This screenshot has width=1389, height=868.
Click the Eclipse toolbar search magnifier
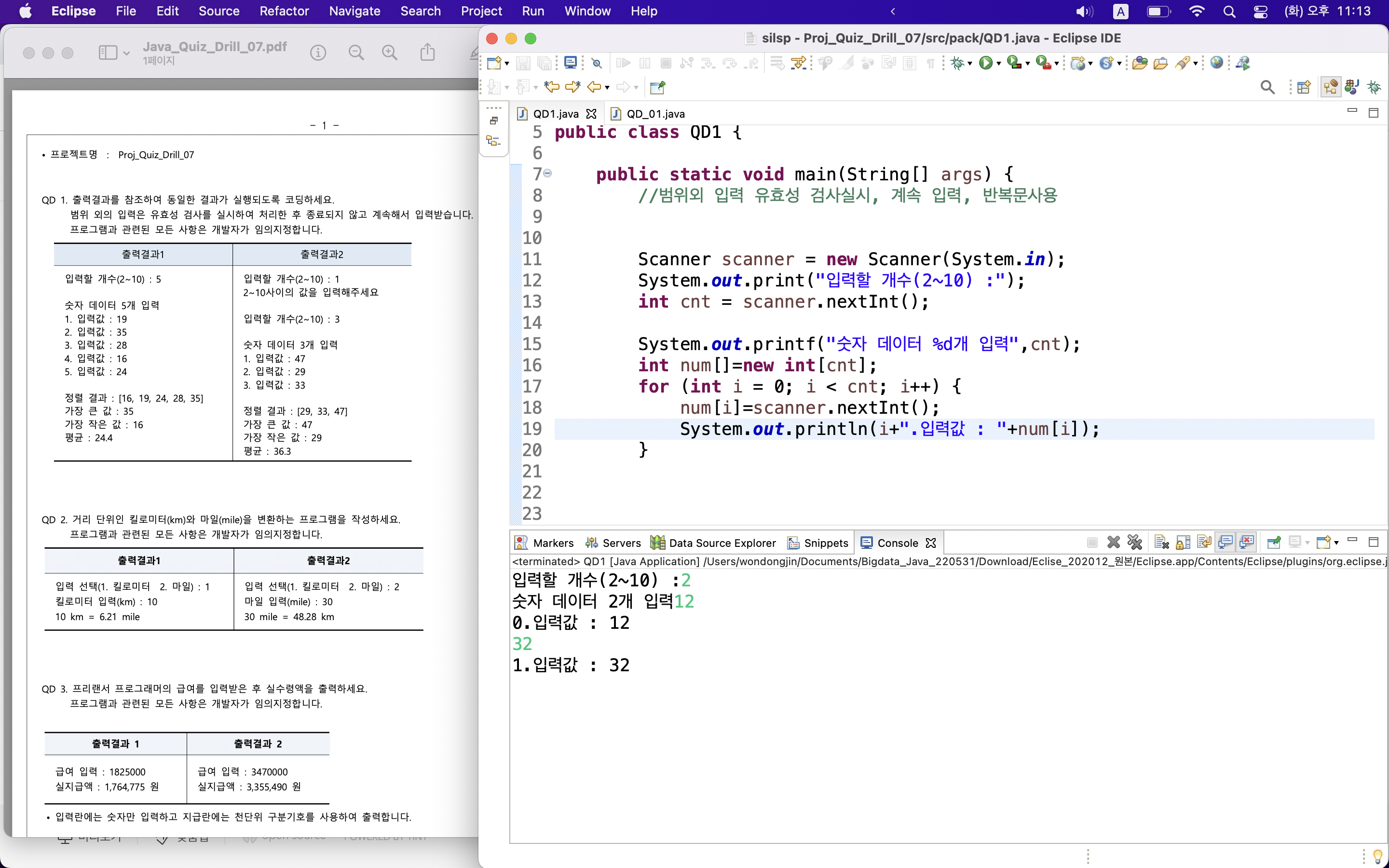(1267, 87)
